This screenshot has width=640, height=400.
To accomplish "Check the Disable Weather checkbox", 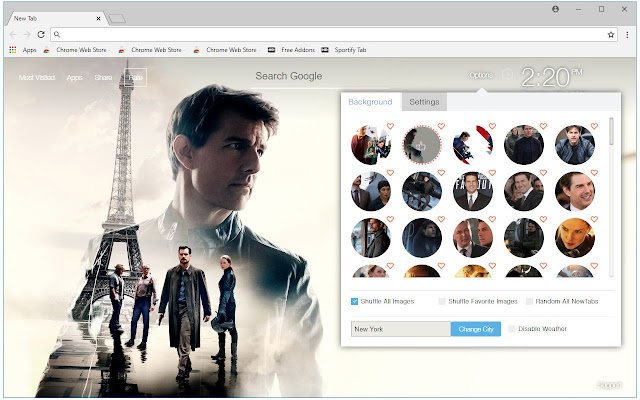I will tap(511, 329).
